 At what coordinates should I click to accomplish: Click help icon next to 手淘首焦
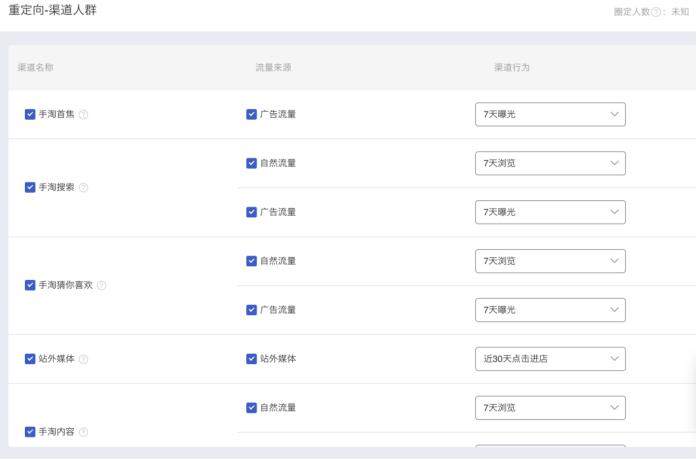[x=84, y=115]
